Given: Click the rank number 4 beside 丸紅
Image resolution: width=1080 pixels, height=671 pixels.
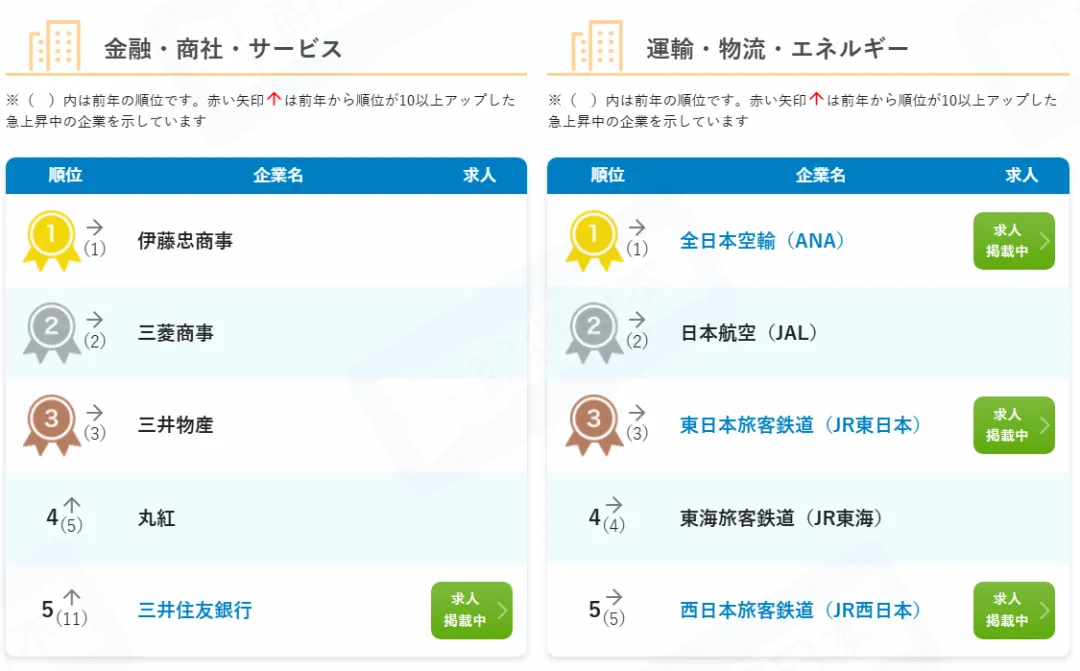Looking at the screenshot, I should [x=52, y=517].
